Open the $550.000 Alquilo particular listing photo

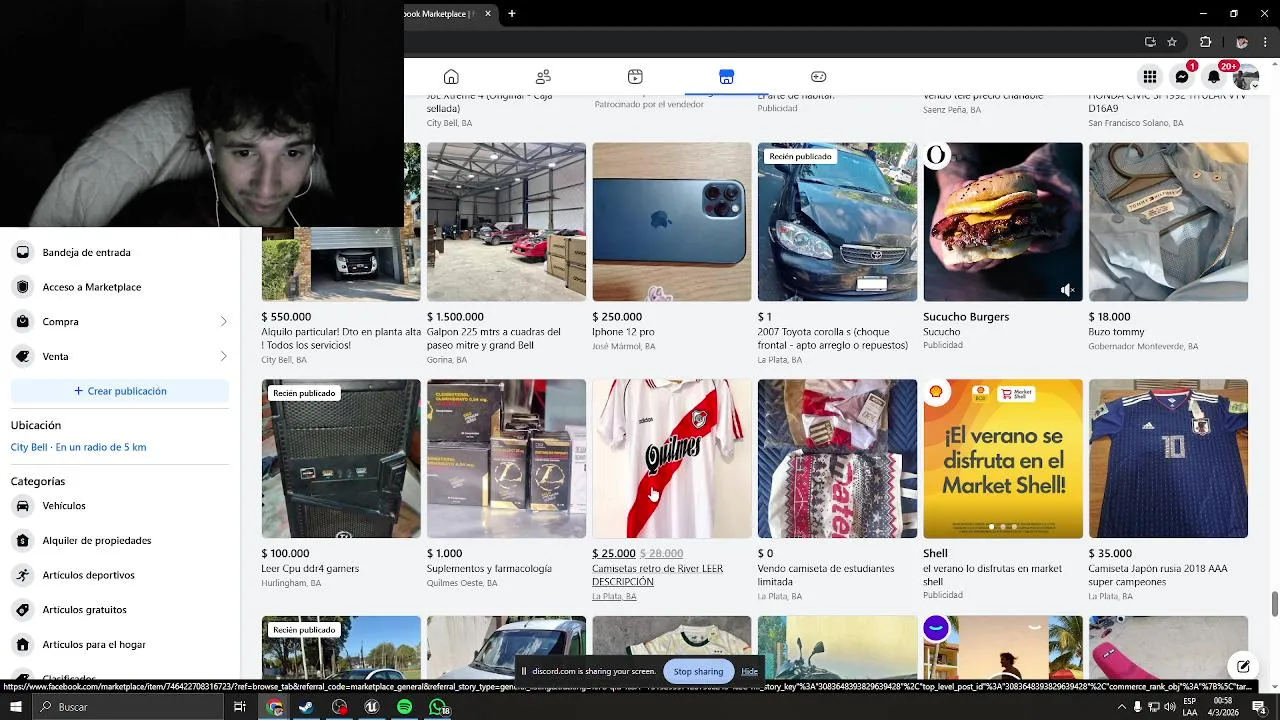click(341, 264)
